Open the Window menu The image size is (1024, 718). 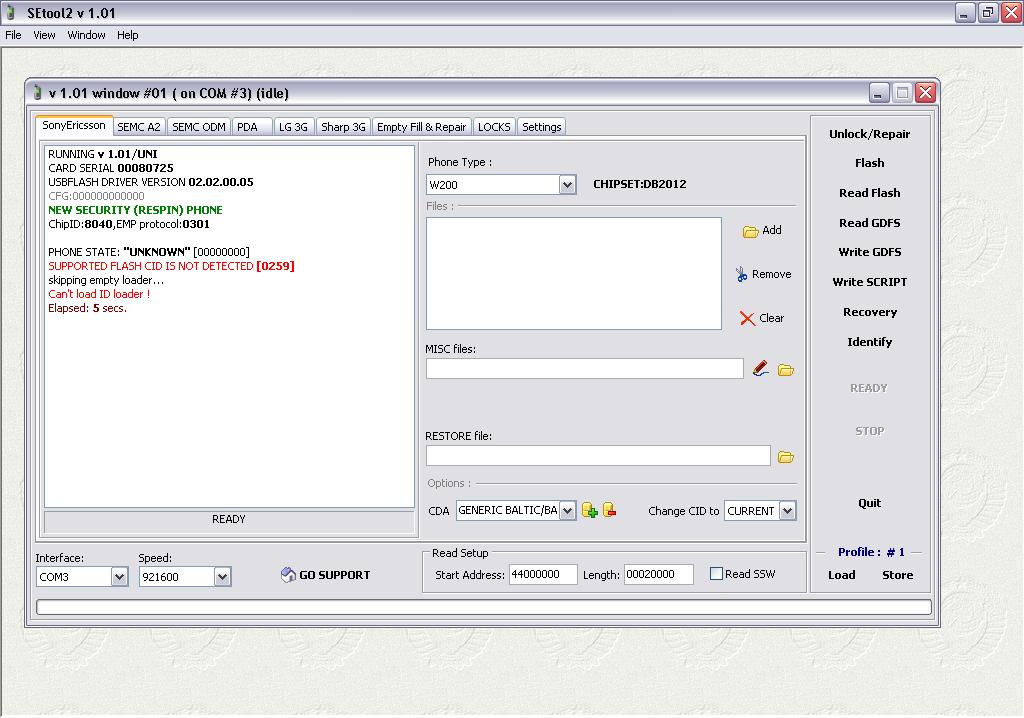[x=86, y=35]
